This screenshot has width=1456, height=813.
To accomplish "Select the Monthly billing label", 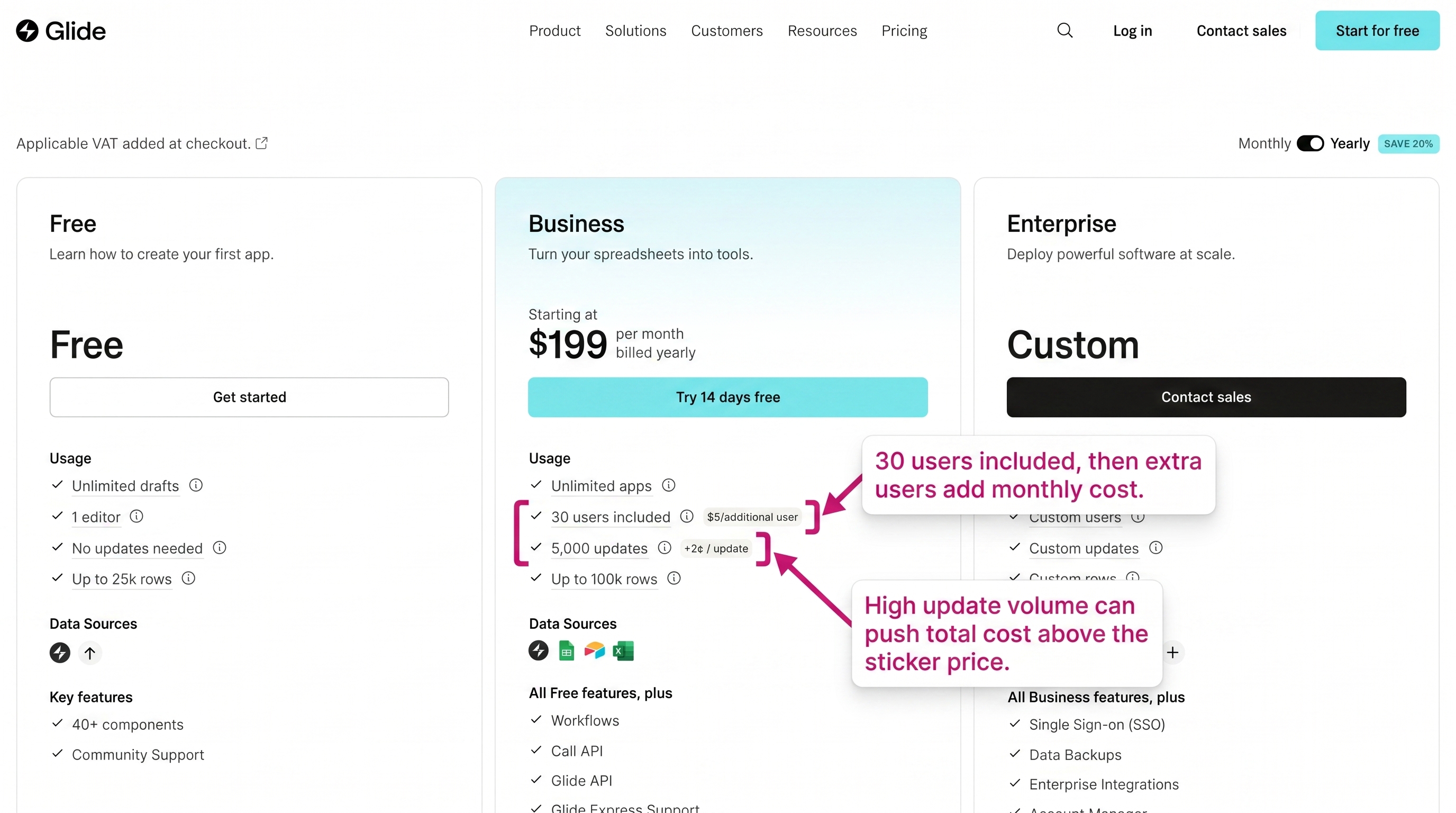I will pyautogui.click(x=1264, y=143).
